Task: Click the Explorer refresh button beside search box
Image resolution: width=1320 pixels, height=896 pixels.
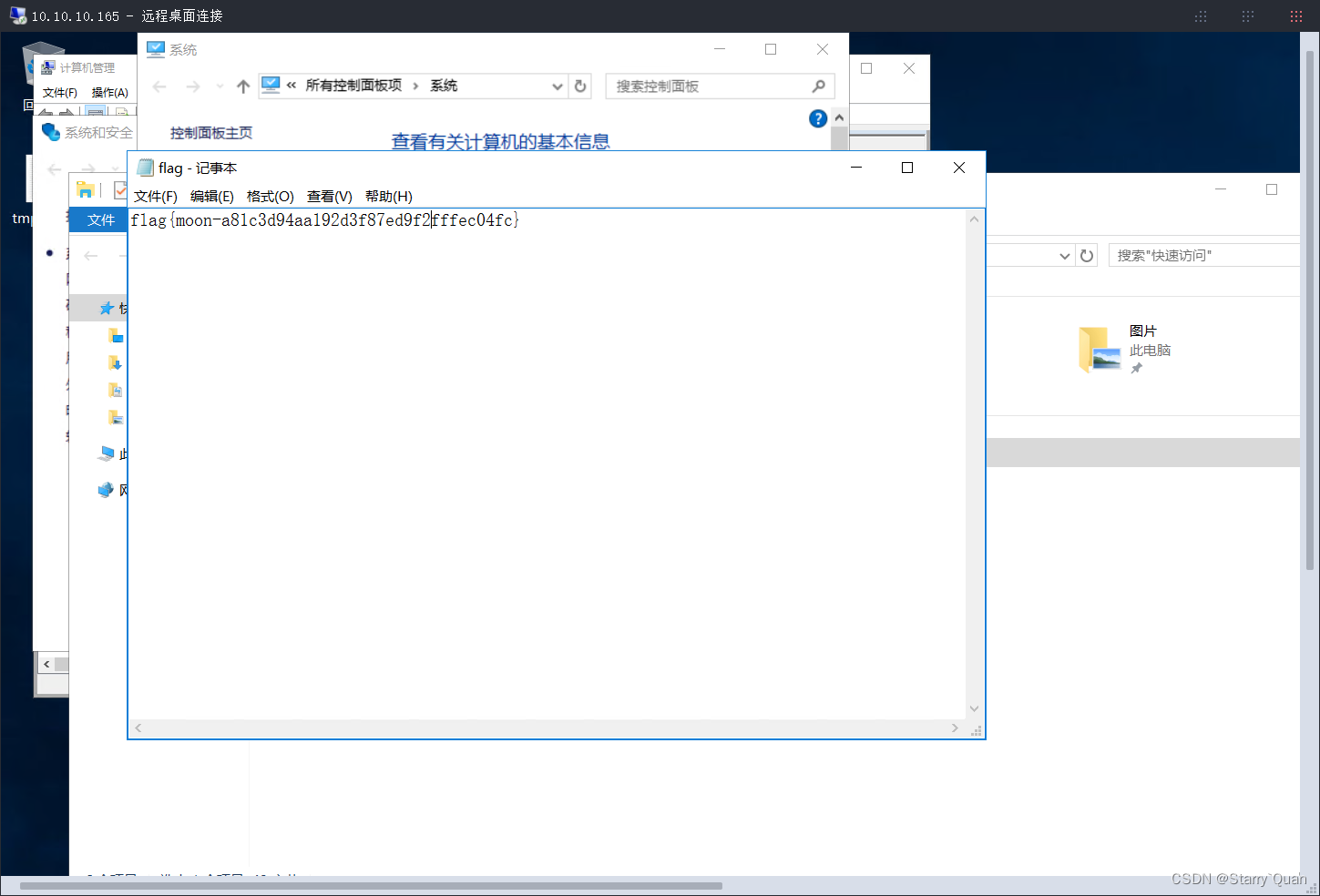Action: 1087,256
